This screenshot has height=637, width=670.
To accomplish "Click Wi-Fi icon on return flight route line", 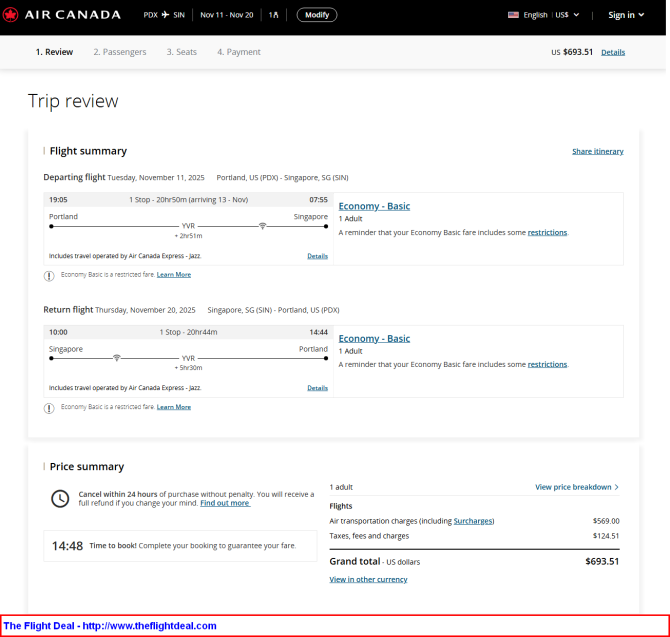I will coord(116,358).
